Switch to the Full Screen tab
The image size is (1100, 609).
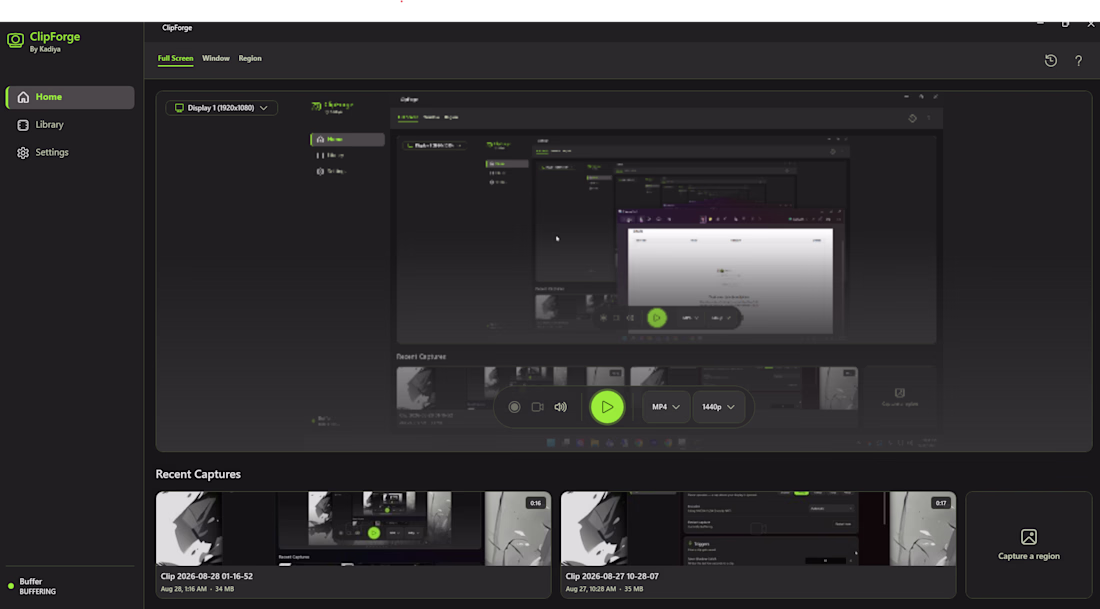pos(175,58)
